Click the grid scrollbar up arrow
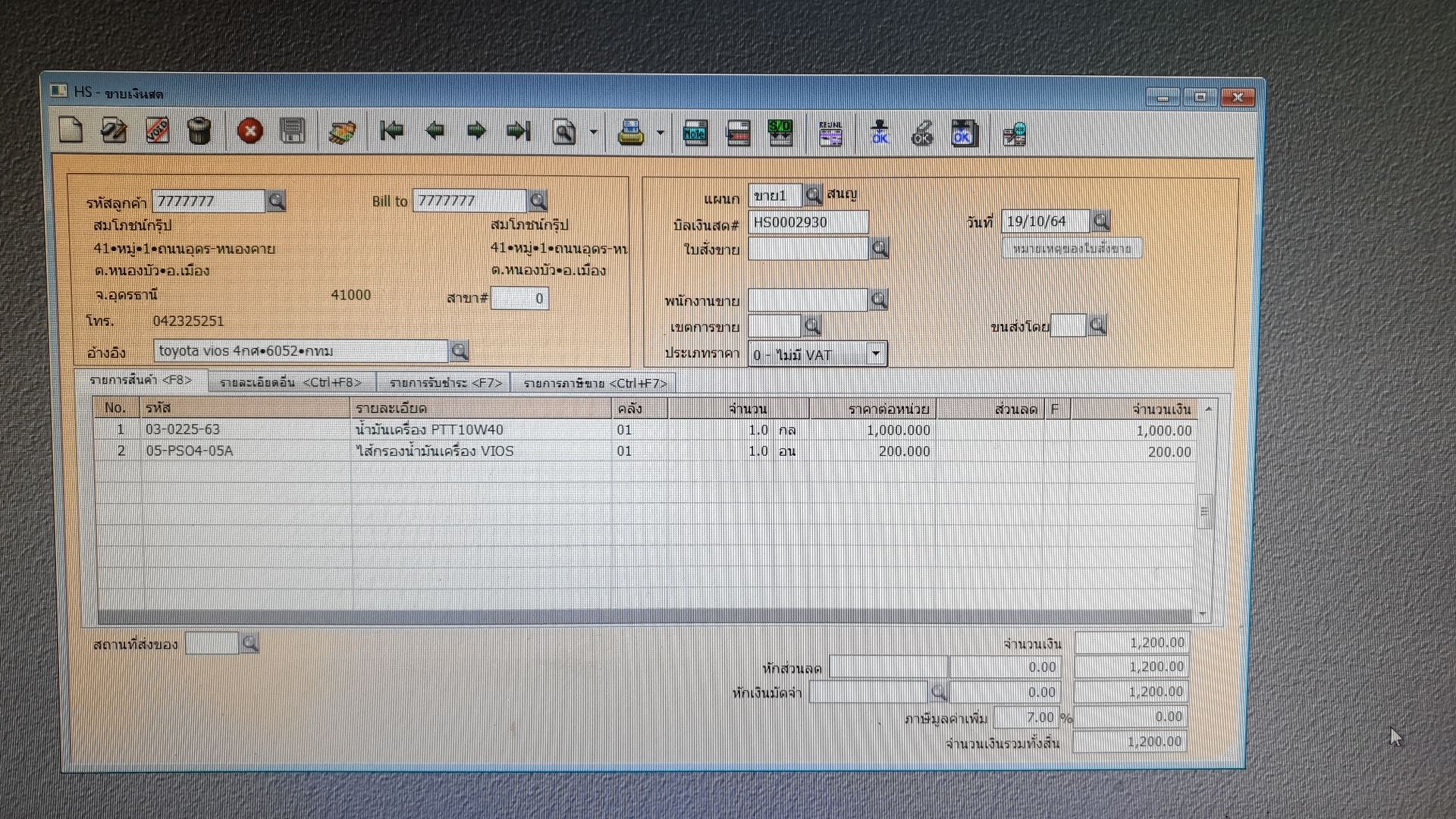The image size is (1456, 819). (x=1208, y=409)
